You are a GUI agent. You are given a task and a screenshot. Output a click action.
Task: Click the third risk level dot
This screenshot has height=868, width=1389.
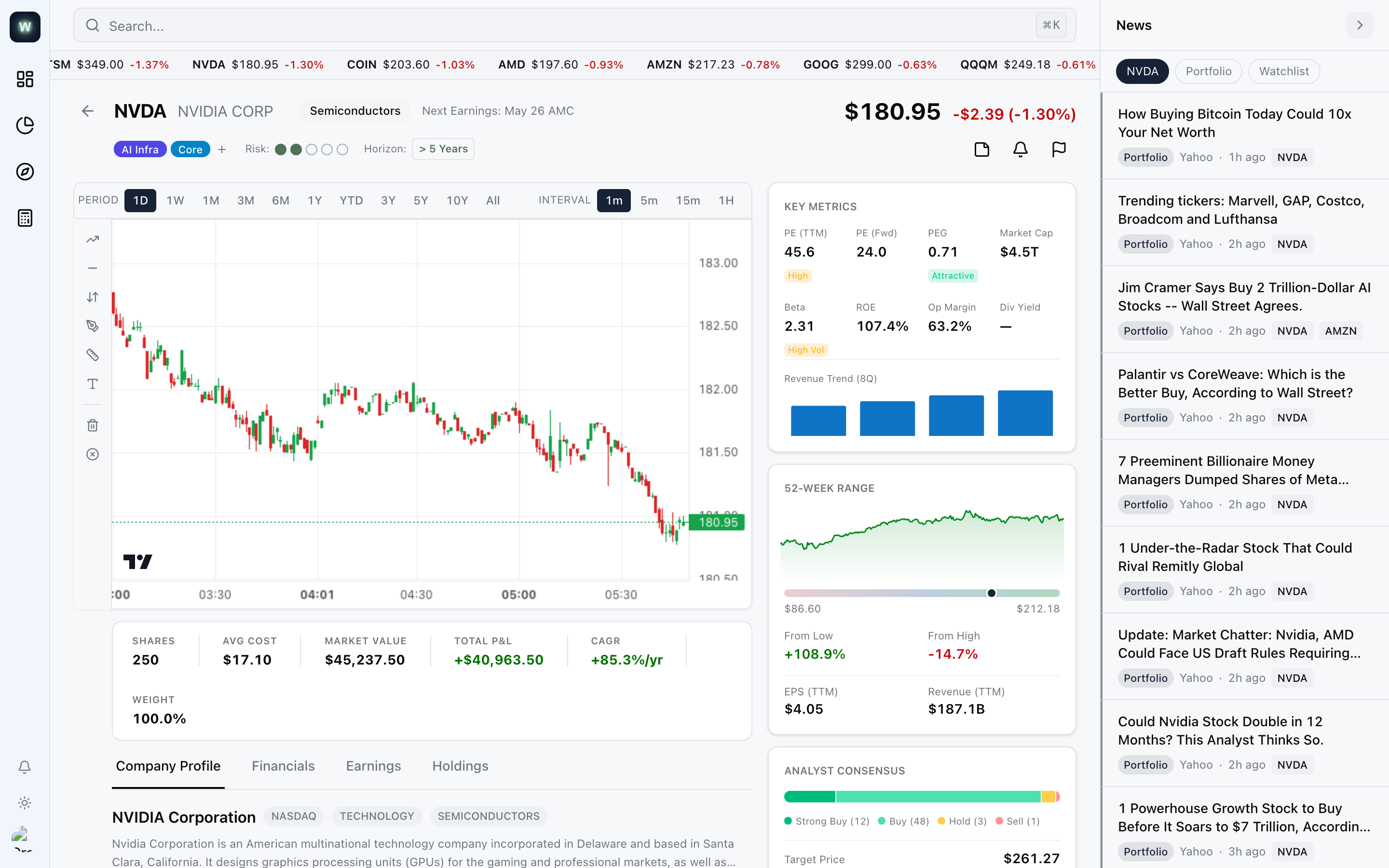click(312, 149)
